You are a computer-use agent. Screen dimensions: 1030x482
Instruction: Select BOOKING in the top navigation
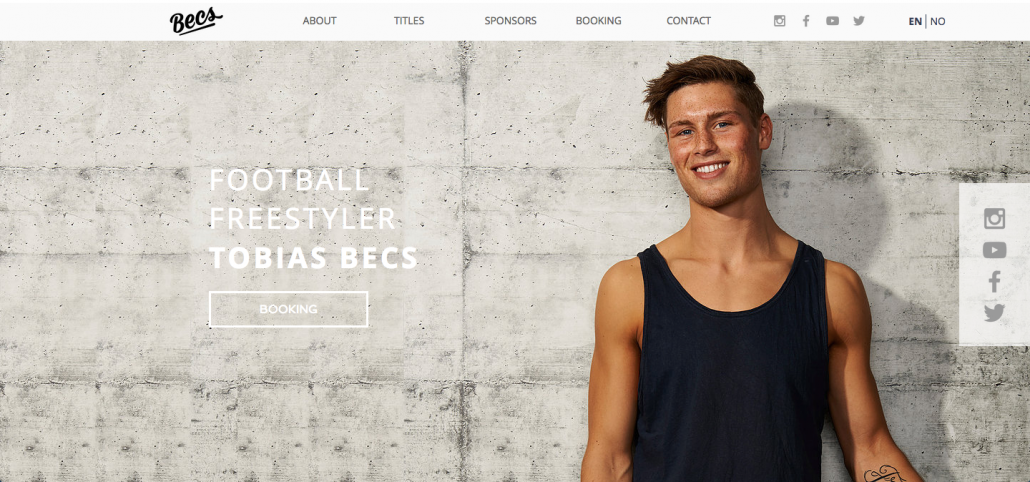click(598, 21)
